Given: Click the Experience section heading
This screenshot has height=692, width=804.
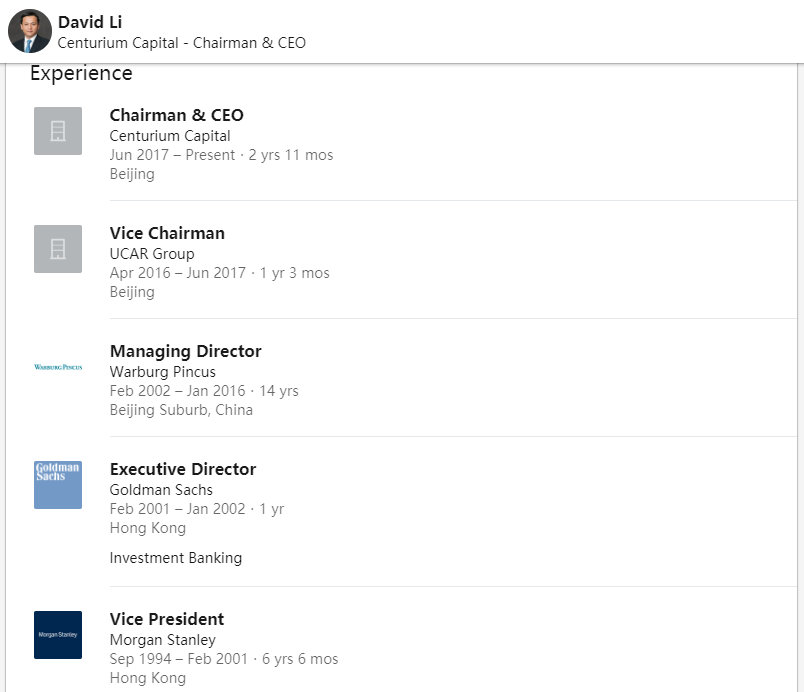Looking at the screenshot, I should (x=81, y=73).
